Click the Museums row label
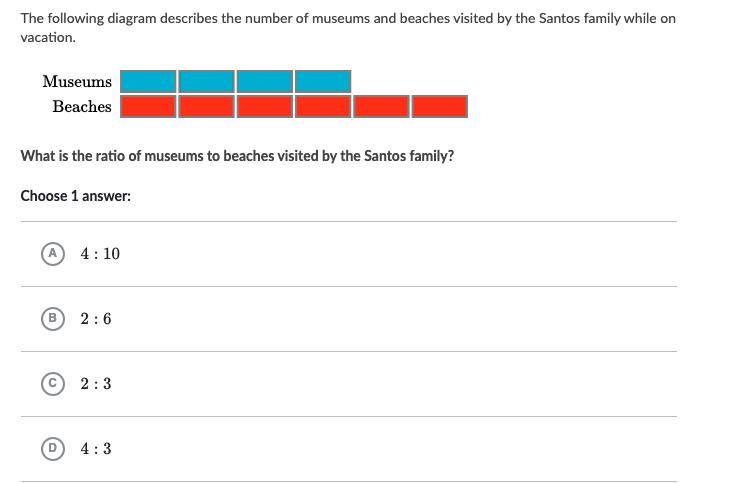The image size is (738, 483). click(x=77, y=81)
